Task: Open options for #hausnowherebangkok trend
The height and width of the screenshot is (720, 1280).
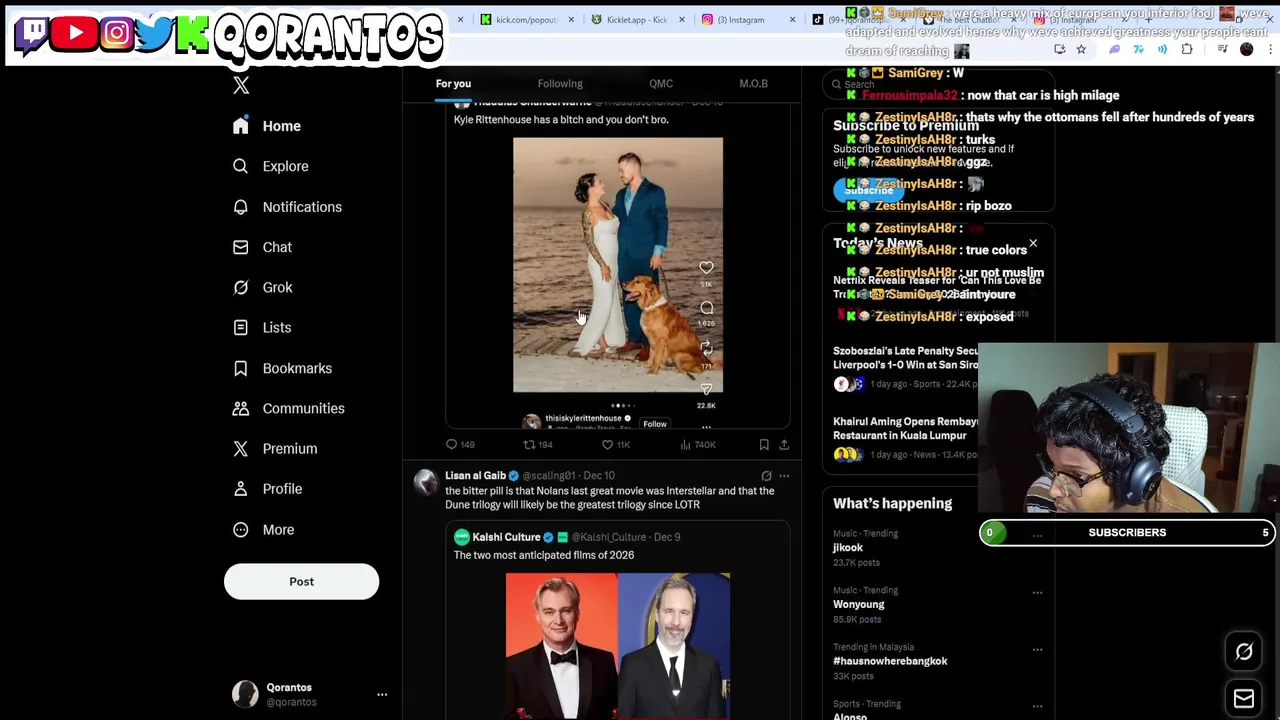Action: pos(1037,649)
